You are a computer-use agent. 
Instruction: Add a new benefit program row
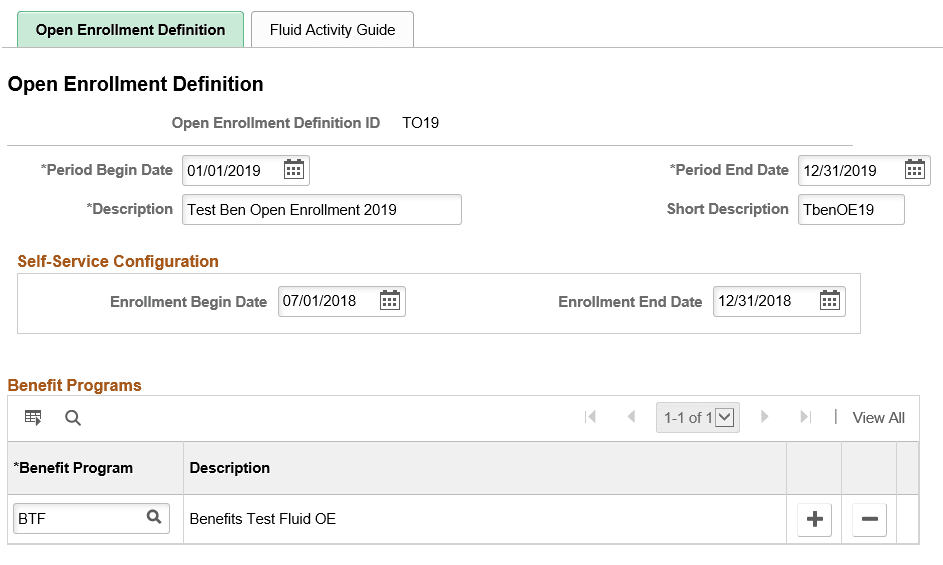click(x=815, y=519)
